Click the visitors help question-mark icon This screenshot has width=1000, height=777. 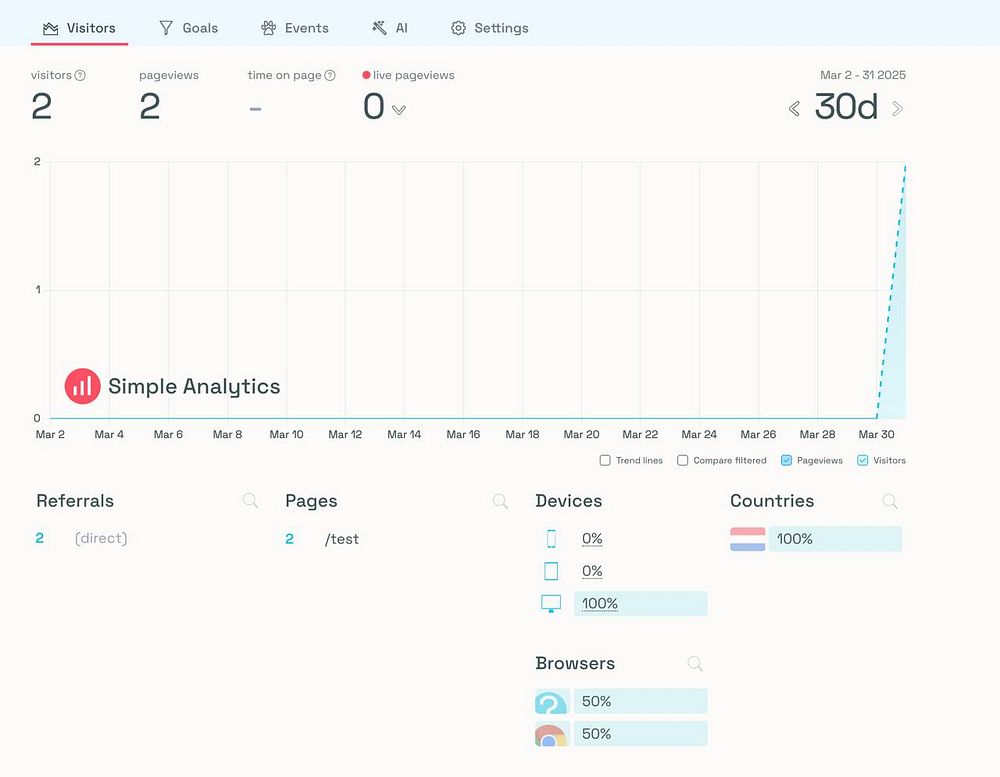click(80, 75)
